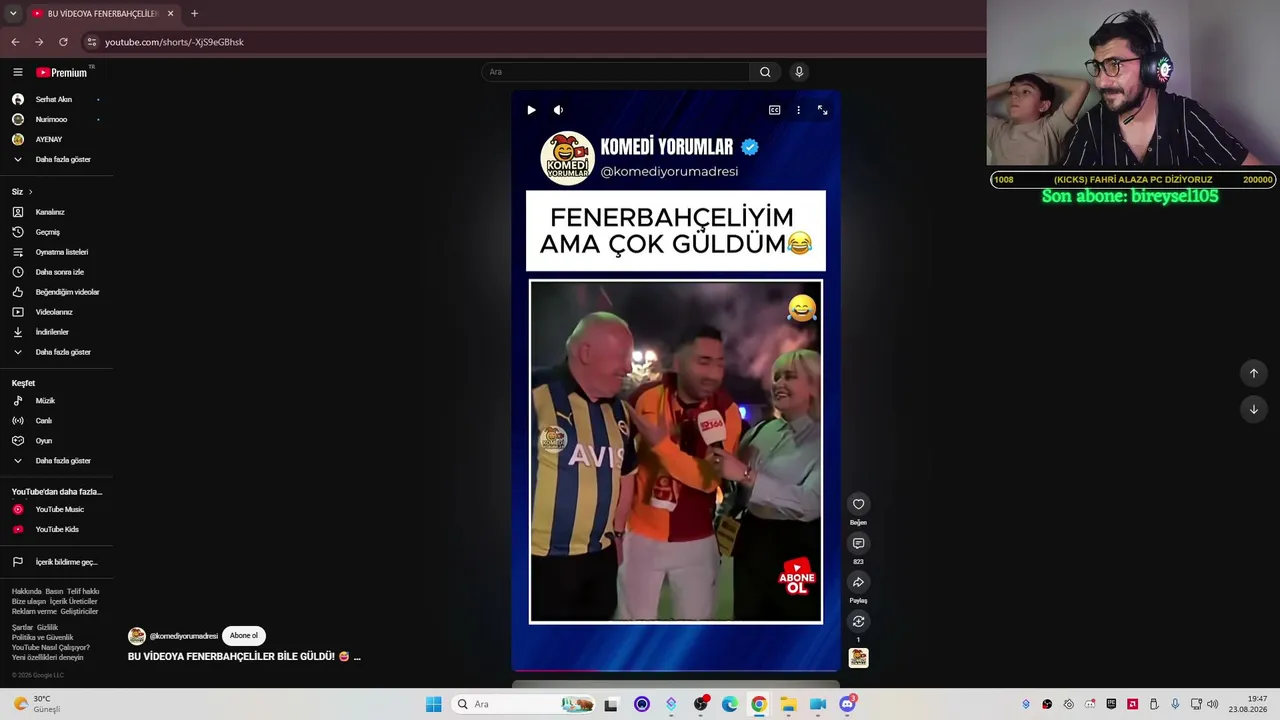
Task: Open the Short's three-dot more menu
Action: pyautogui.click(x=798, y=110)
